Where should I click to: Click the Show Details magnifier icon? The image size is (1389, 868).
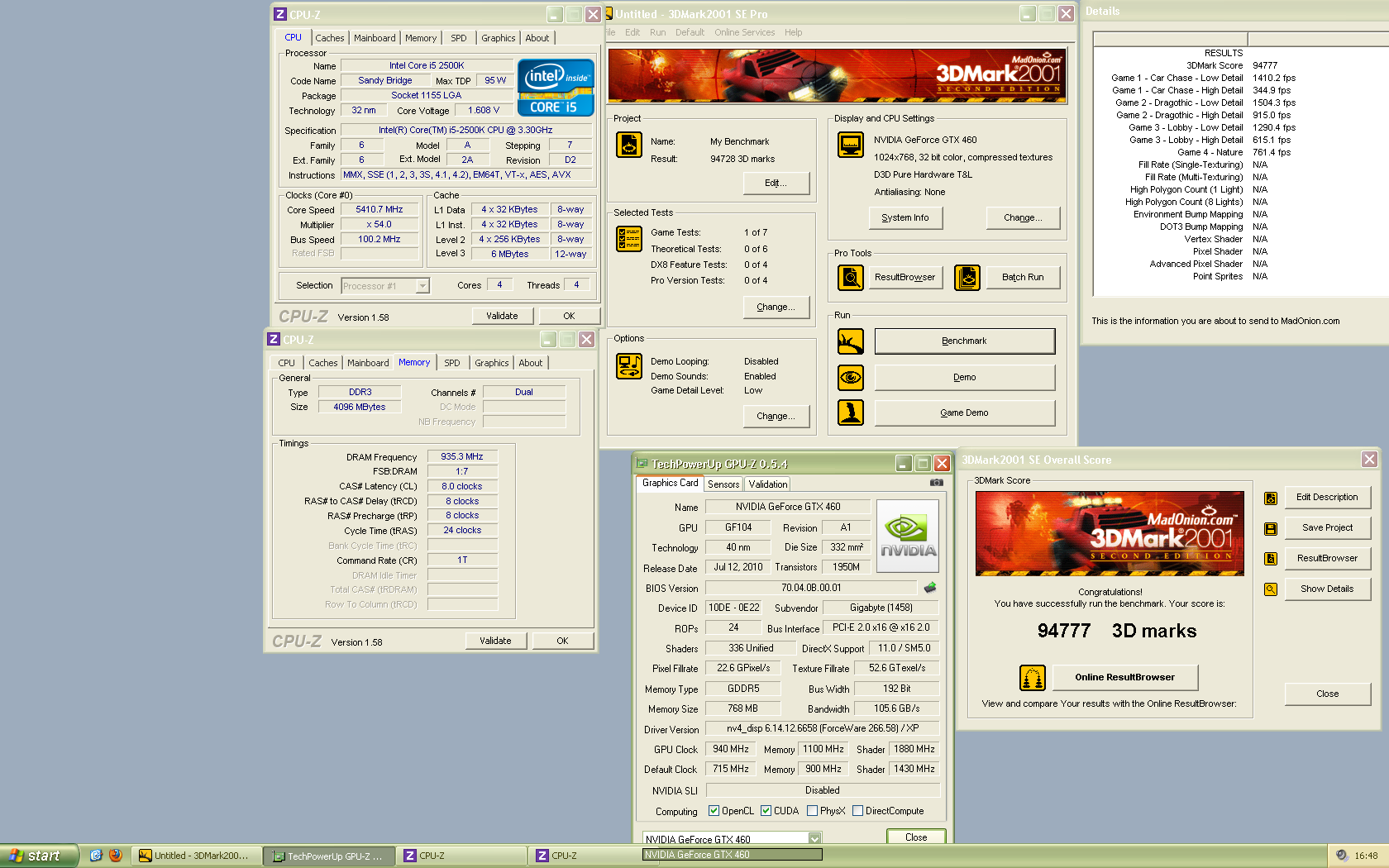(x=1271, y=589)
